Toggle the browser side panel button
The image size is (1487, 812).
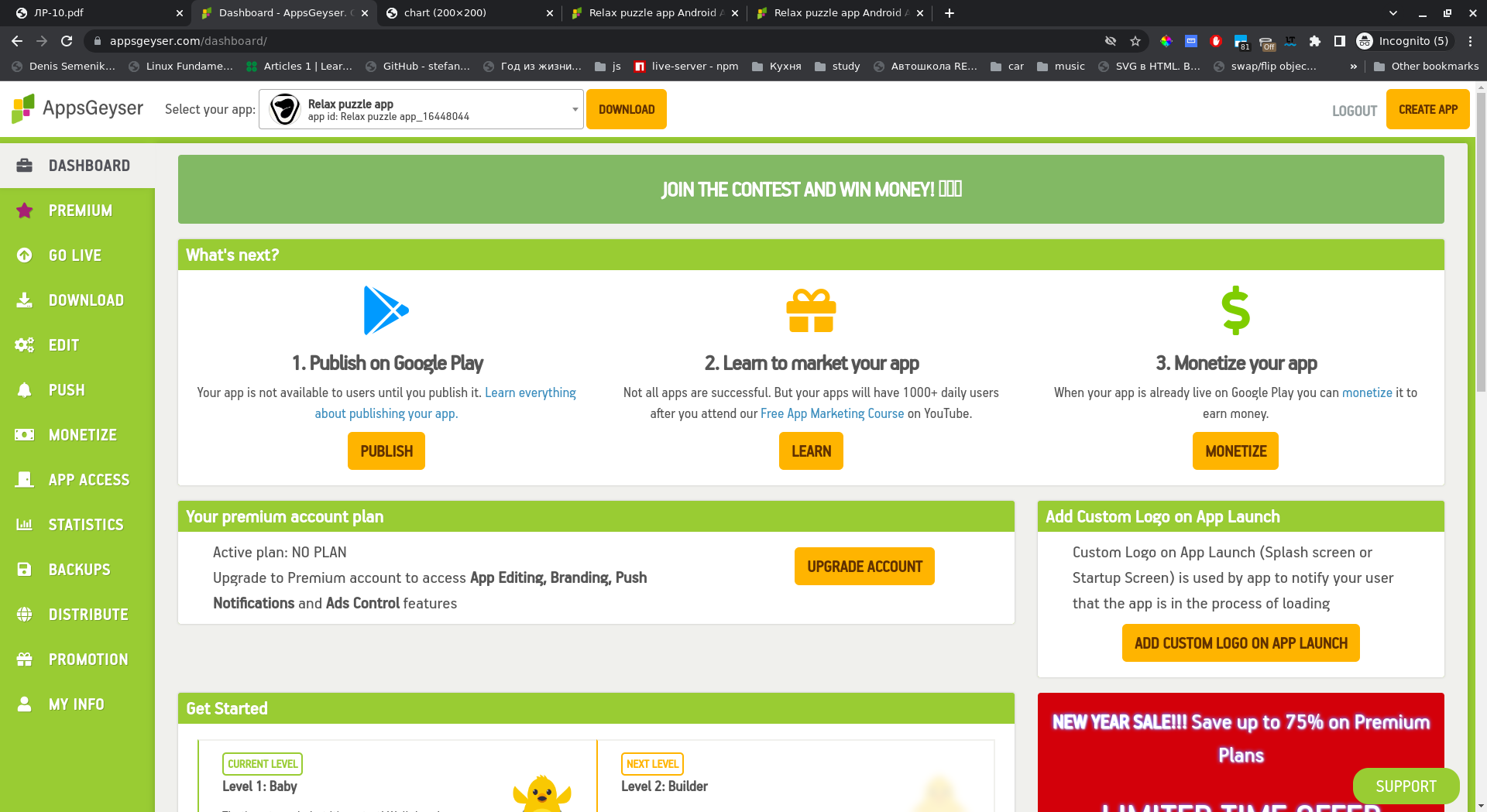pyautogui.click(x=1339, y=41)
